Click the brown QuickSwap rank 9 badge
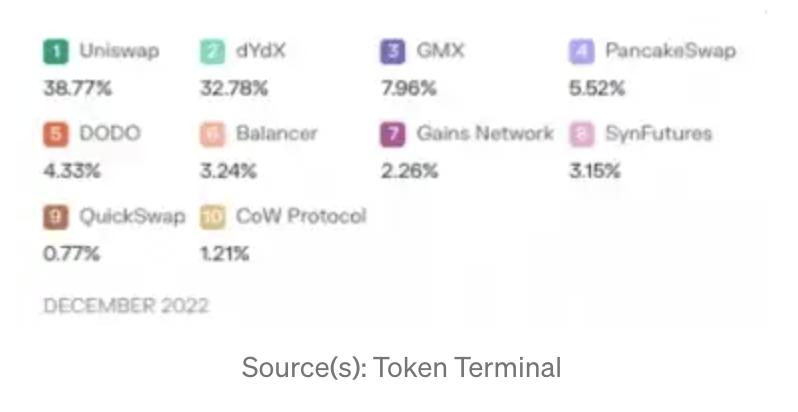 56,217
